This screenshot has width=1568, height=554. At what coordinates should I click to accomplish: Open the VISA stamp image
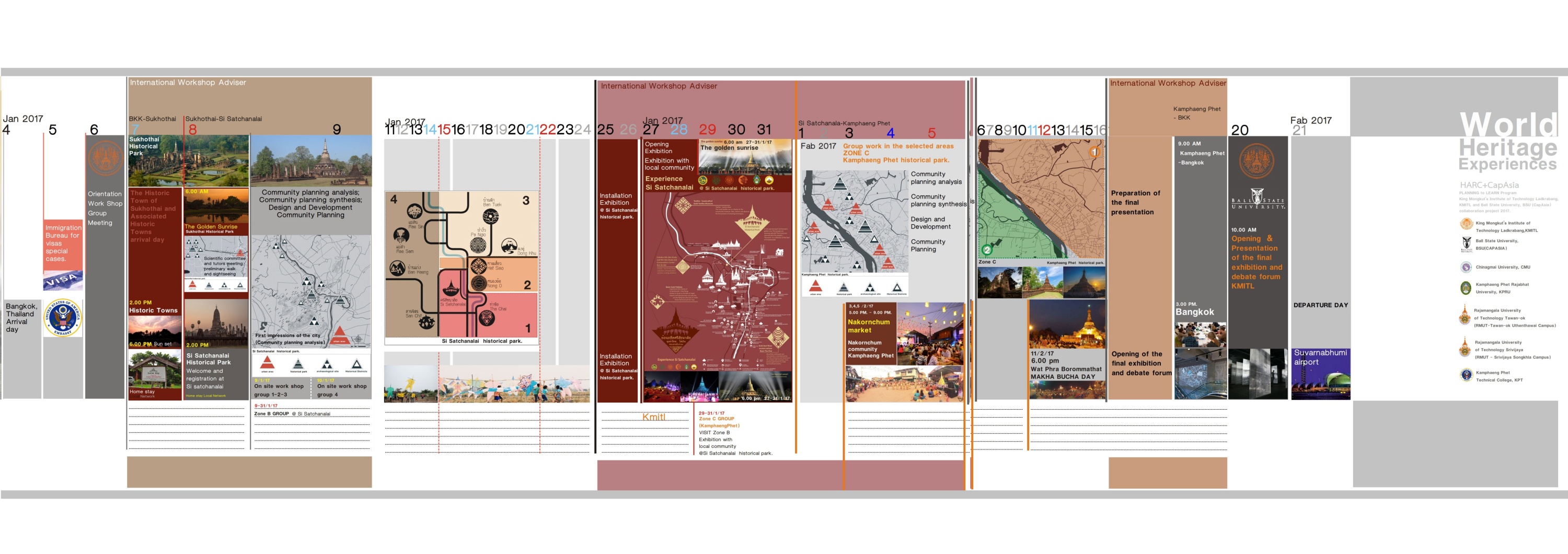click(x=63, y=280)
